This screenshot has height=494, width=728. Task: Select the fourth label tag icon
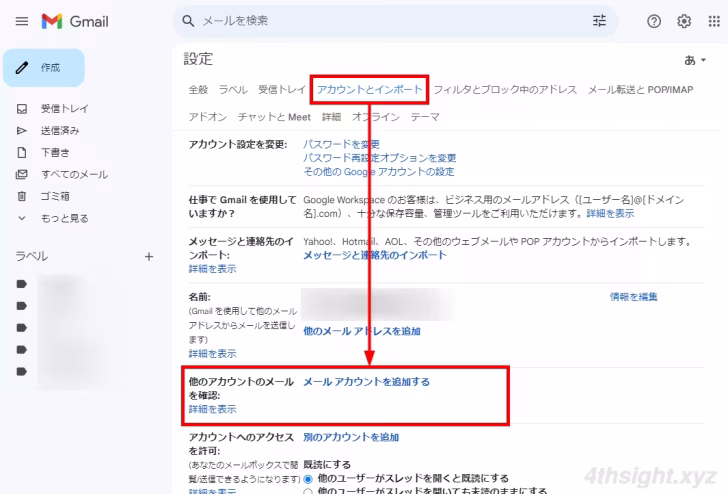(x=22, y=349)
